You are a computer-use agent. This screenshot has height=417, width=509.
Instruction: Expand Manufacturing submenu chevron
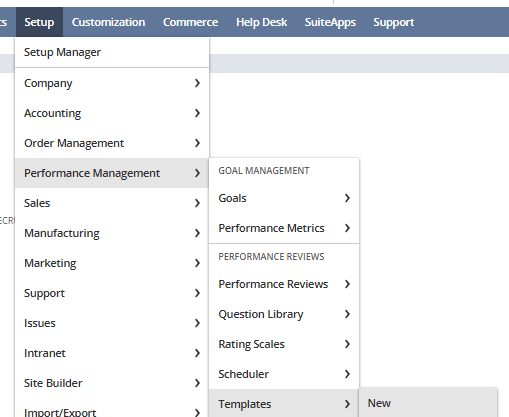pyautogui.click(x=197, y=233)
